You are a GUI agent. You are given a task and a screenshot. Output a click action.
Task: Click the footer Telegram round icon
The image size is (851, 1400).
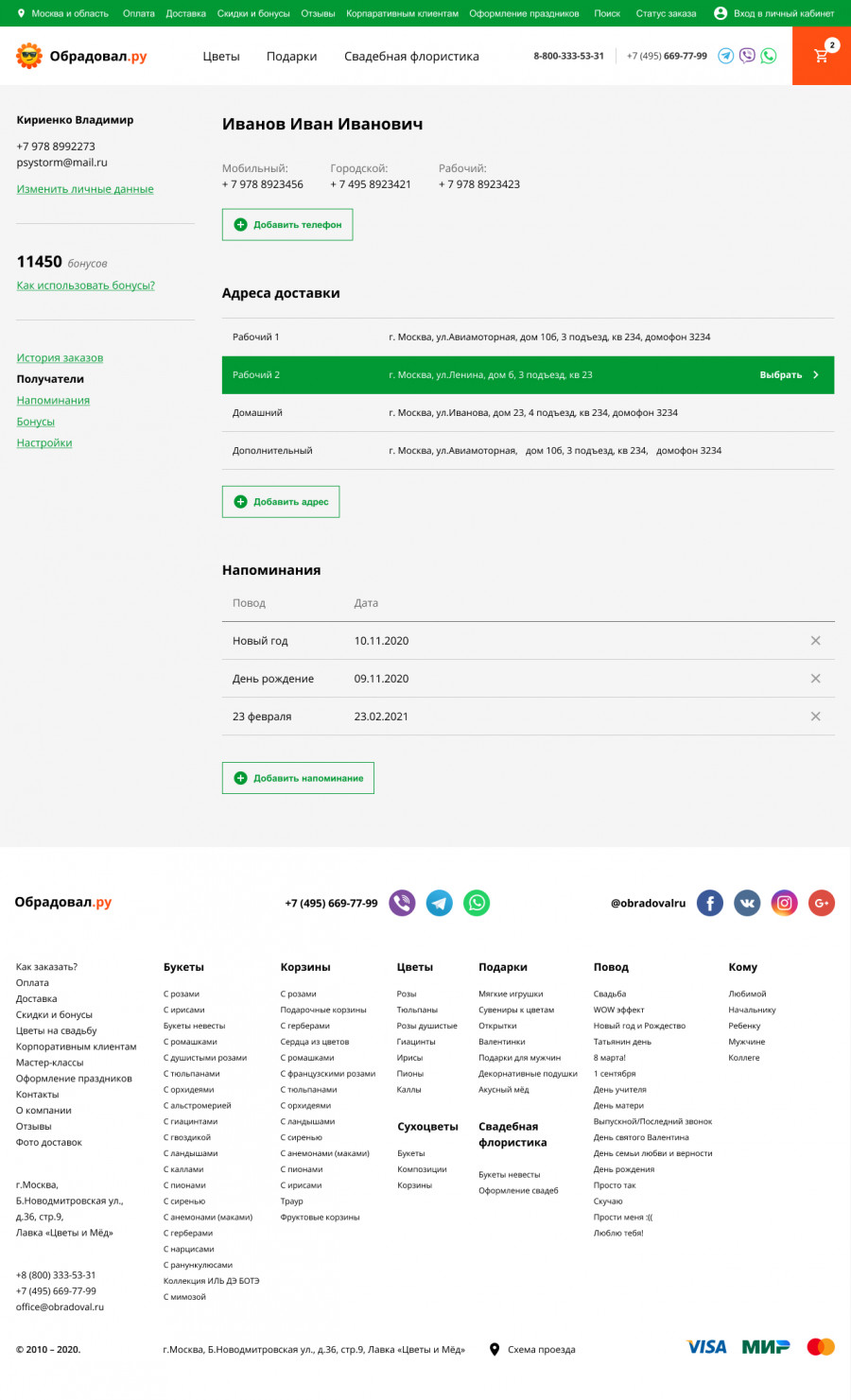tap(439, 903)
